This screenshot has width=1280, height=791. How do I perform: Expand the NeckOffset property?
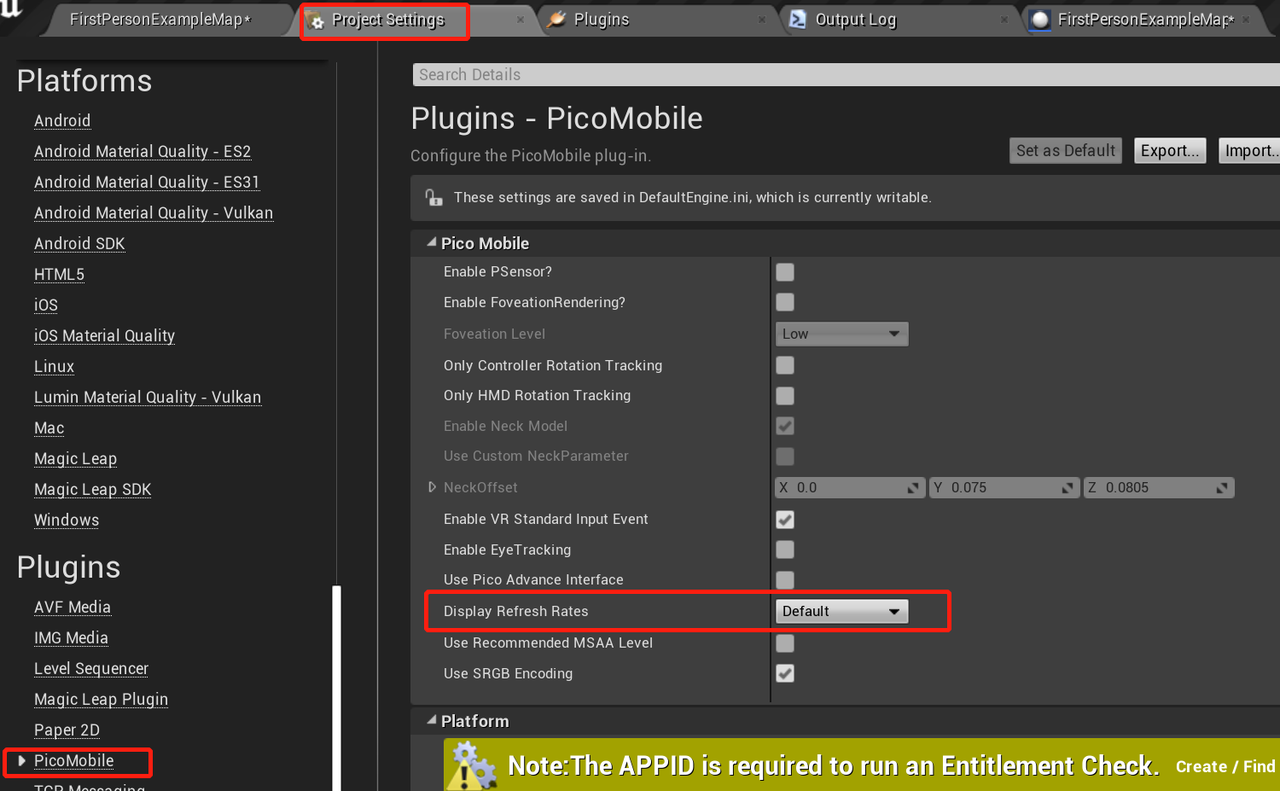(432, 487)
